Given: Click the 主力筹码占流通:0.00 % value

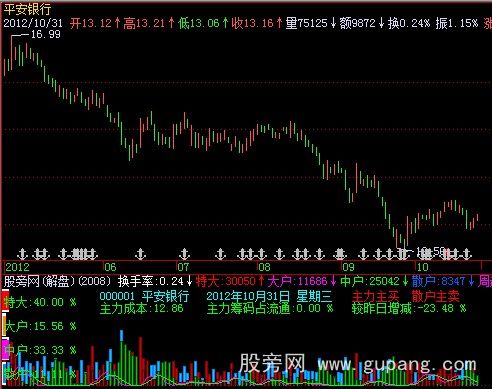Looking at the screenshot, I should (270, 308).
